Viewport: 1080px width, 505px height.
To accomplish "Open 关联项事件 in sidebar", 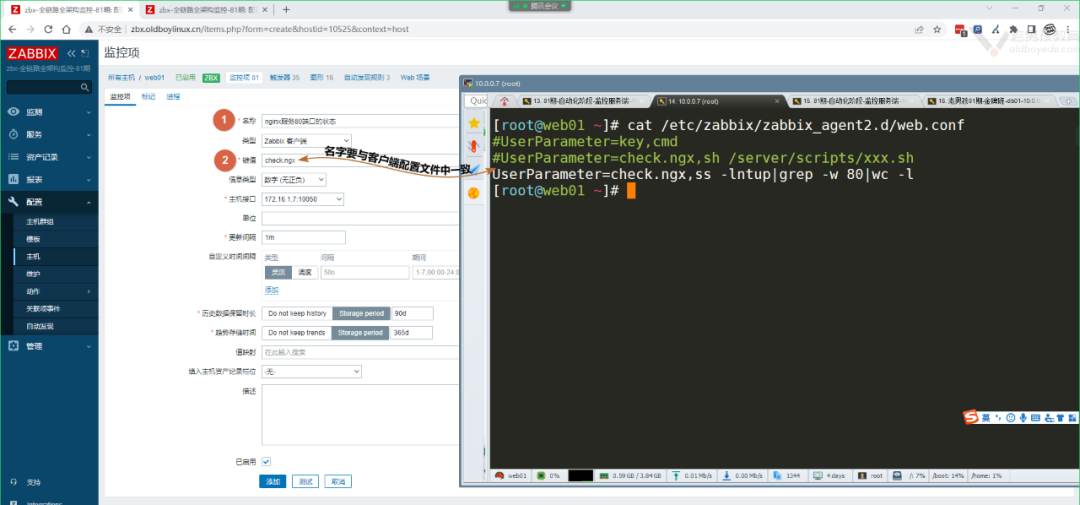I will [43, 309].
